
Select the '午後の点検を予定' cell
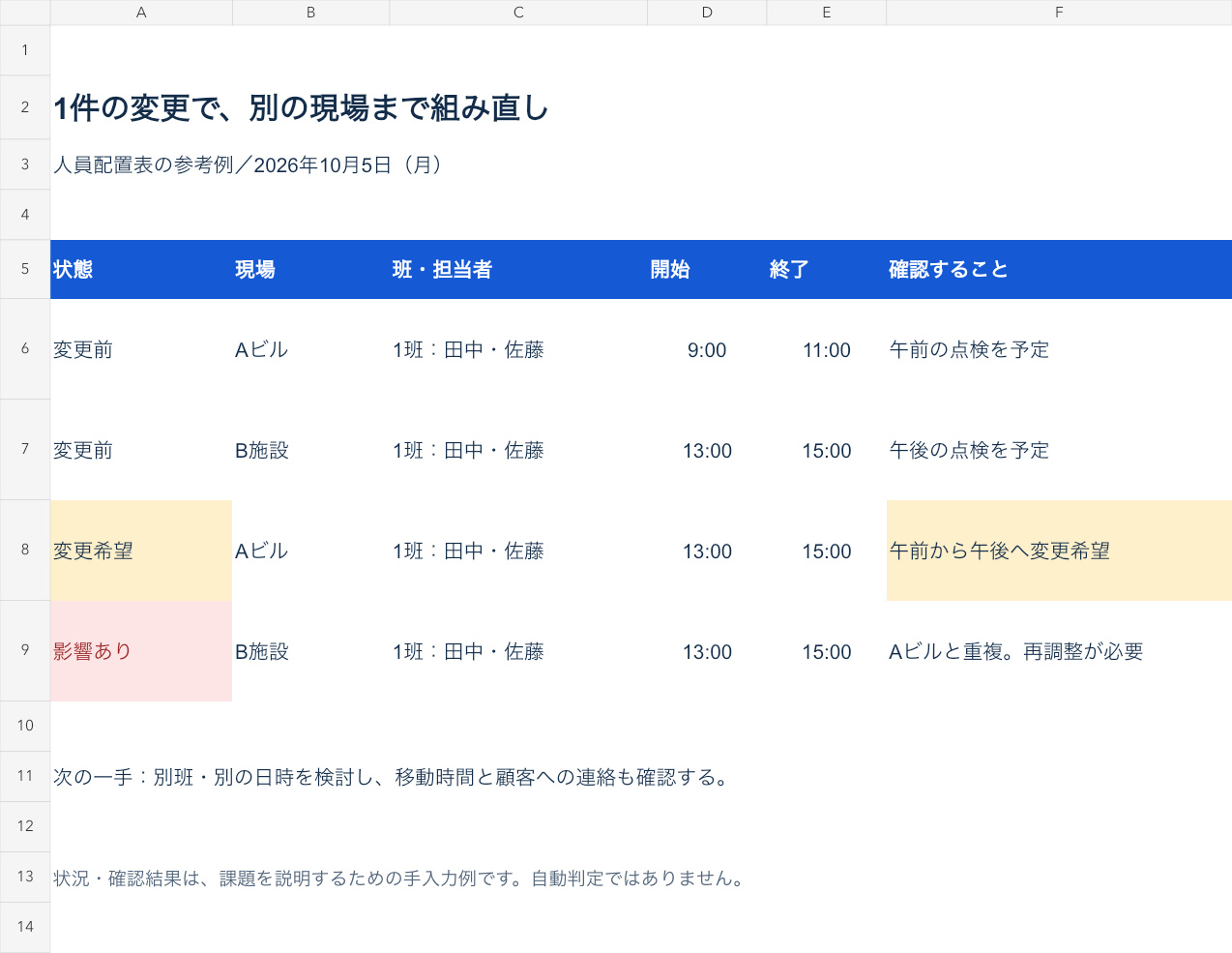[x=1059, y=450]
